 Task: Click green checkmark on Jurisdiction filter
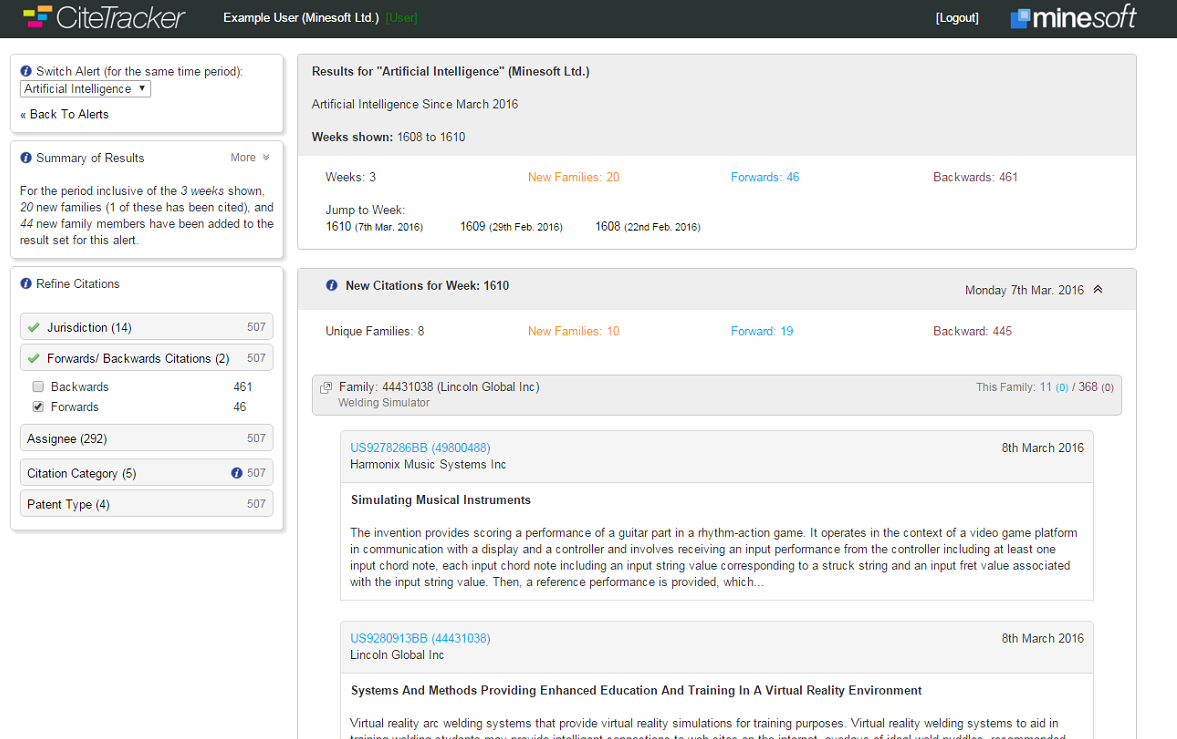click(34, 327)
